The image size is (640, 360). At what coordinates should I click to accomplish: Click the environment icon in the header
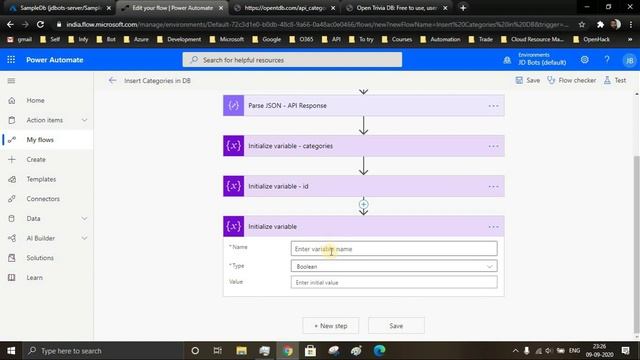pos(507,60)
